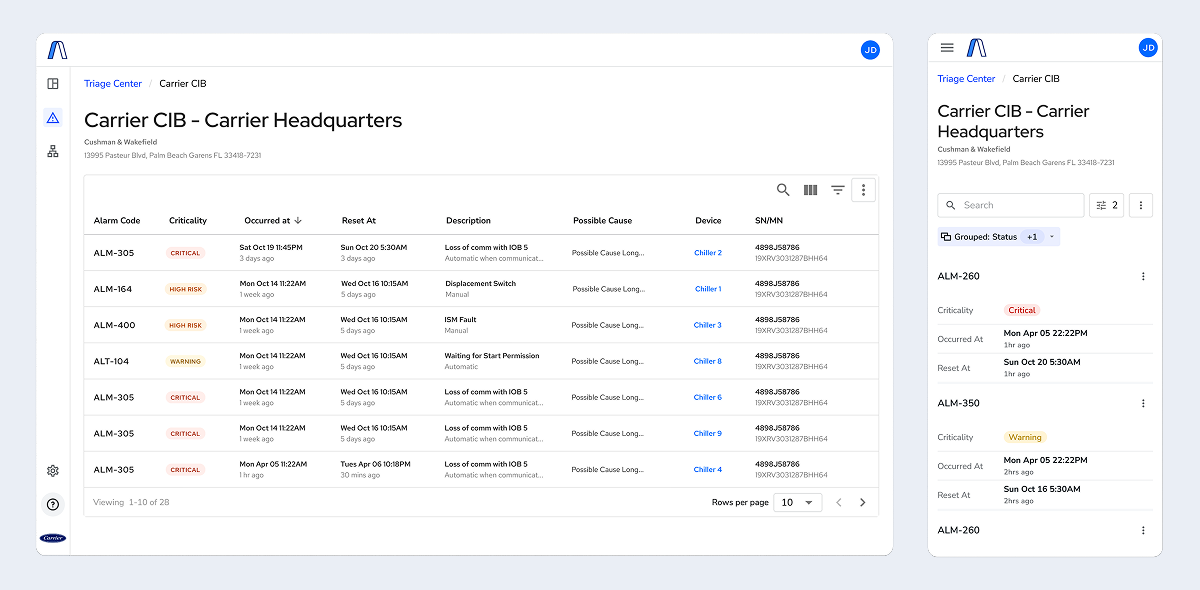The width and height of the screenshot is (1200, 590).
Task: Open options menu for last ALM-260 card
Action: [1143, 530]
